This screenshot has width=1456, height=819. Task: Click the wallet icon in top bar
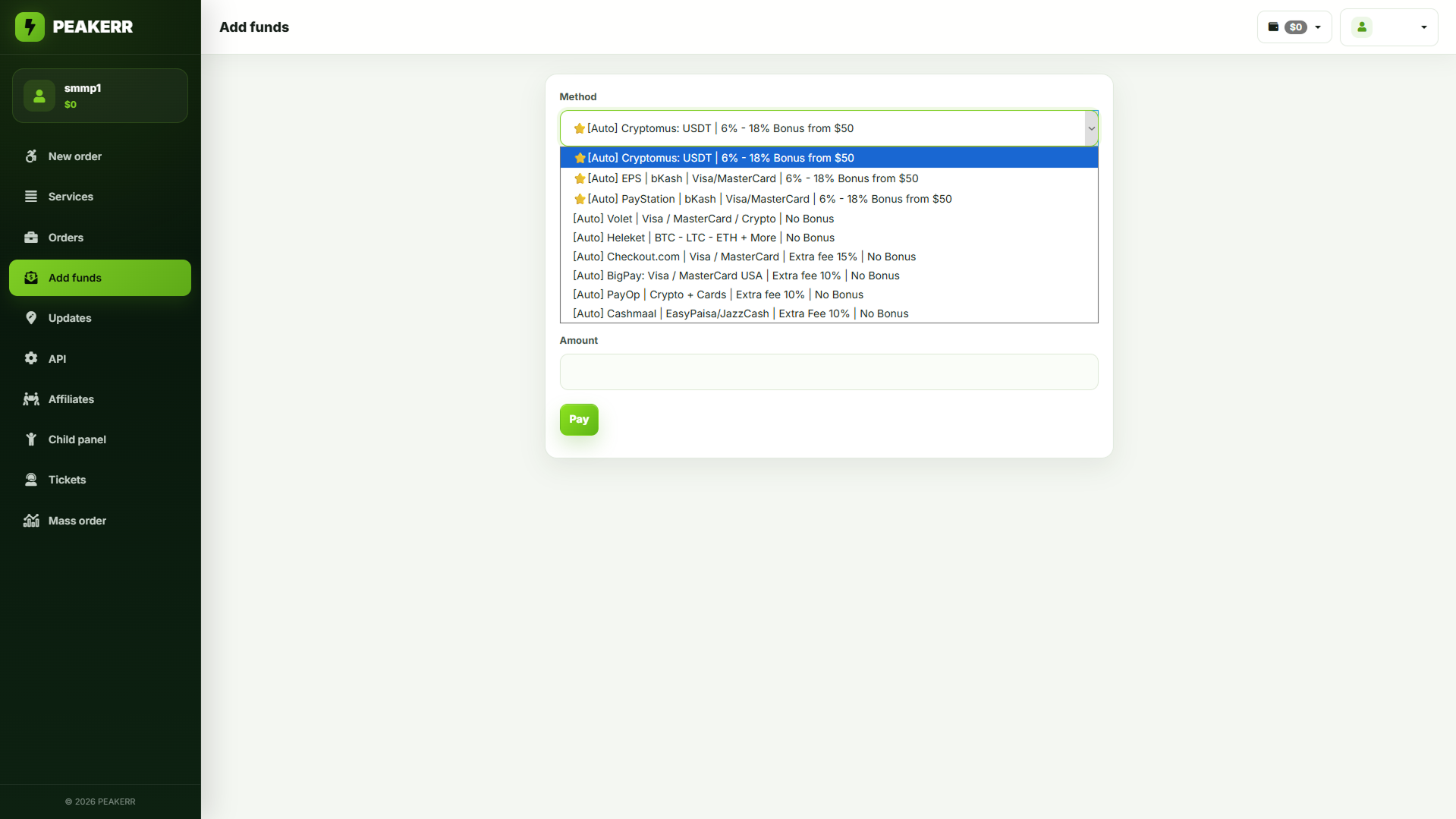click(x=1274, y=27)
